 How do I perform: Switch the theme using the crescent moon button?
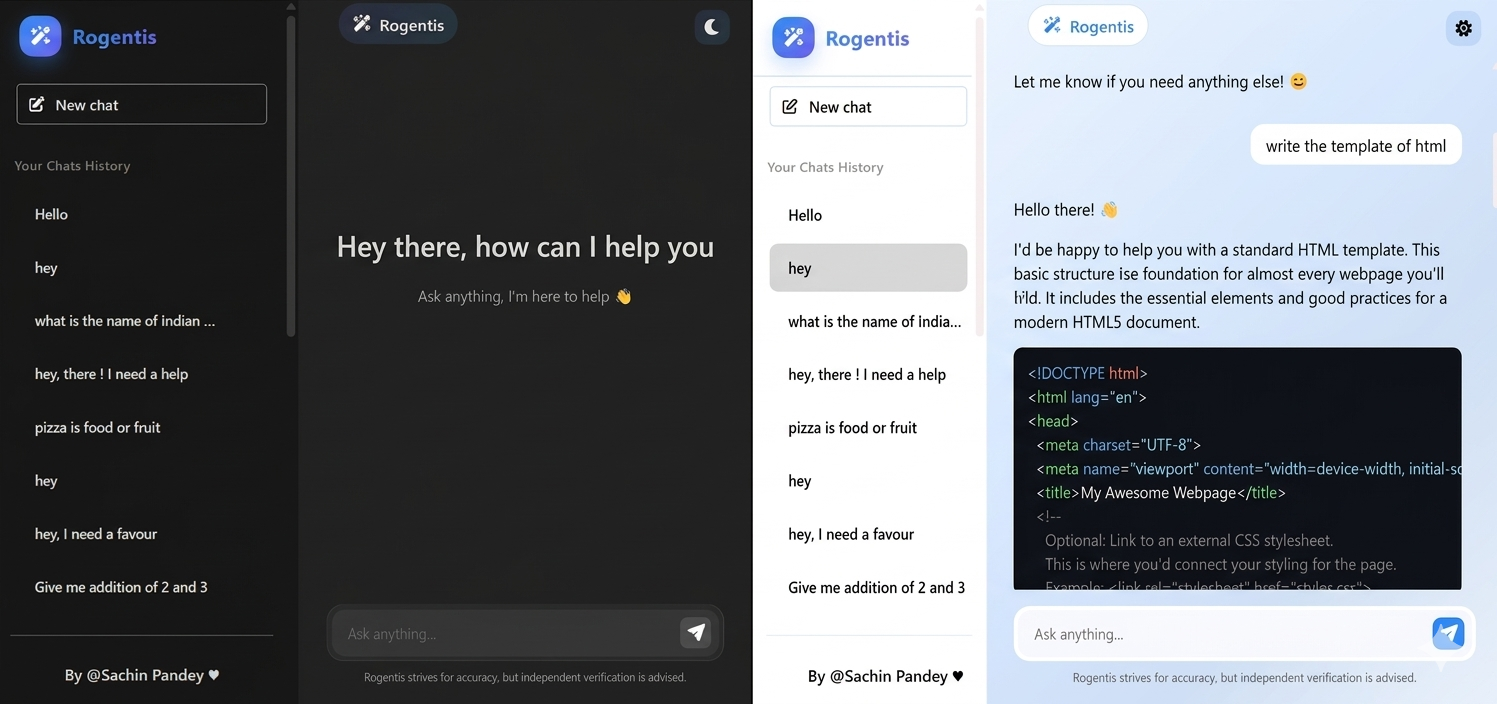coord(712,27)
